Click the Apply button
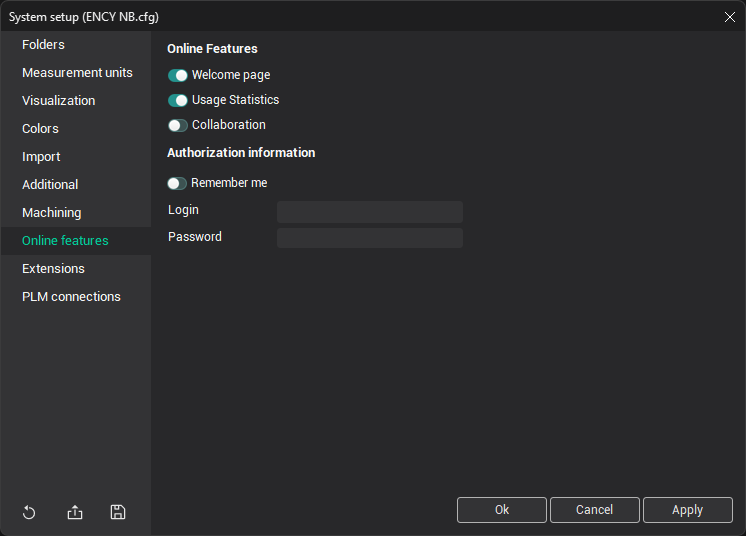The width and height of the screenshot is (746, 536). point(687,510)
